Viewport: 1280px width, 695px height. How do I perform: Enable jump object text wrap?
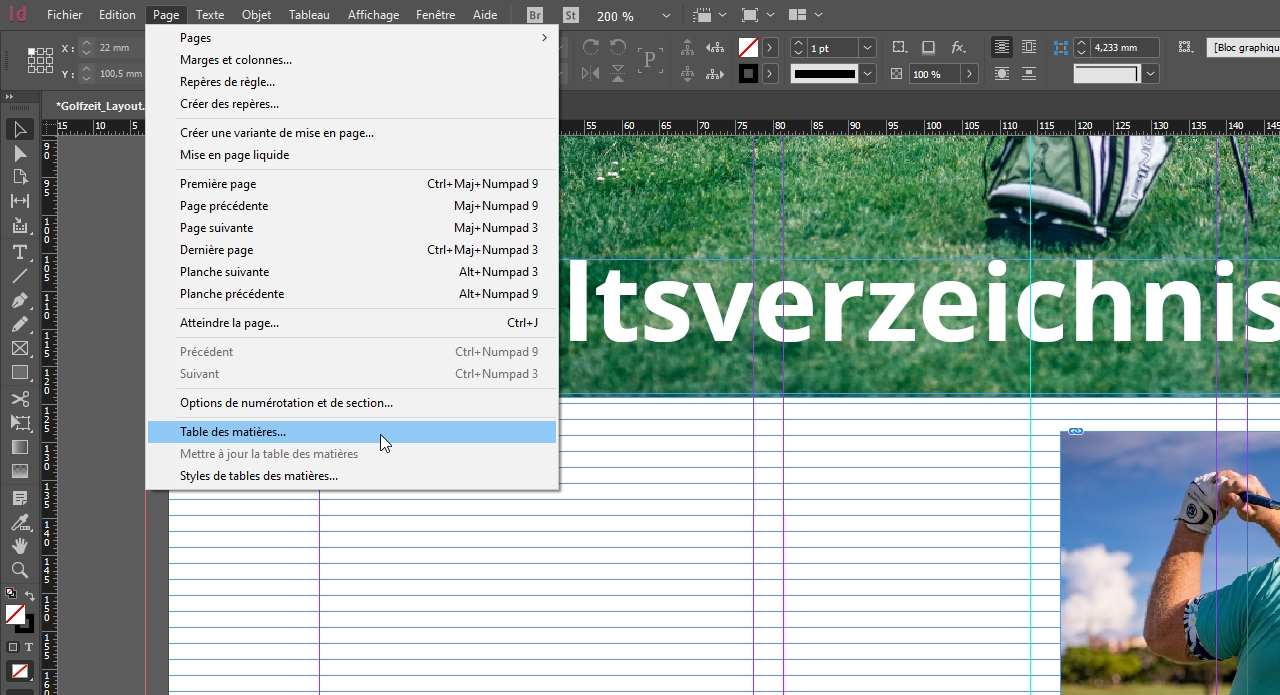1030,73
